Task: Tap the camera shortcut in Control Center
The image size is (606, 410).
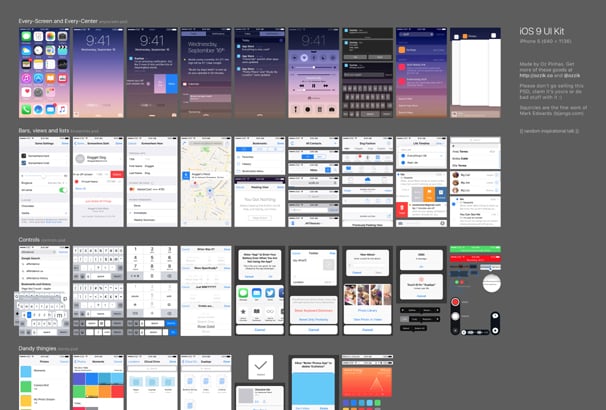Action: click(332, 109)
